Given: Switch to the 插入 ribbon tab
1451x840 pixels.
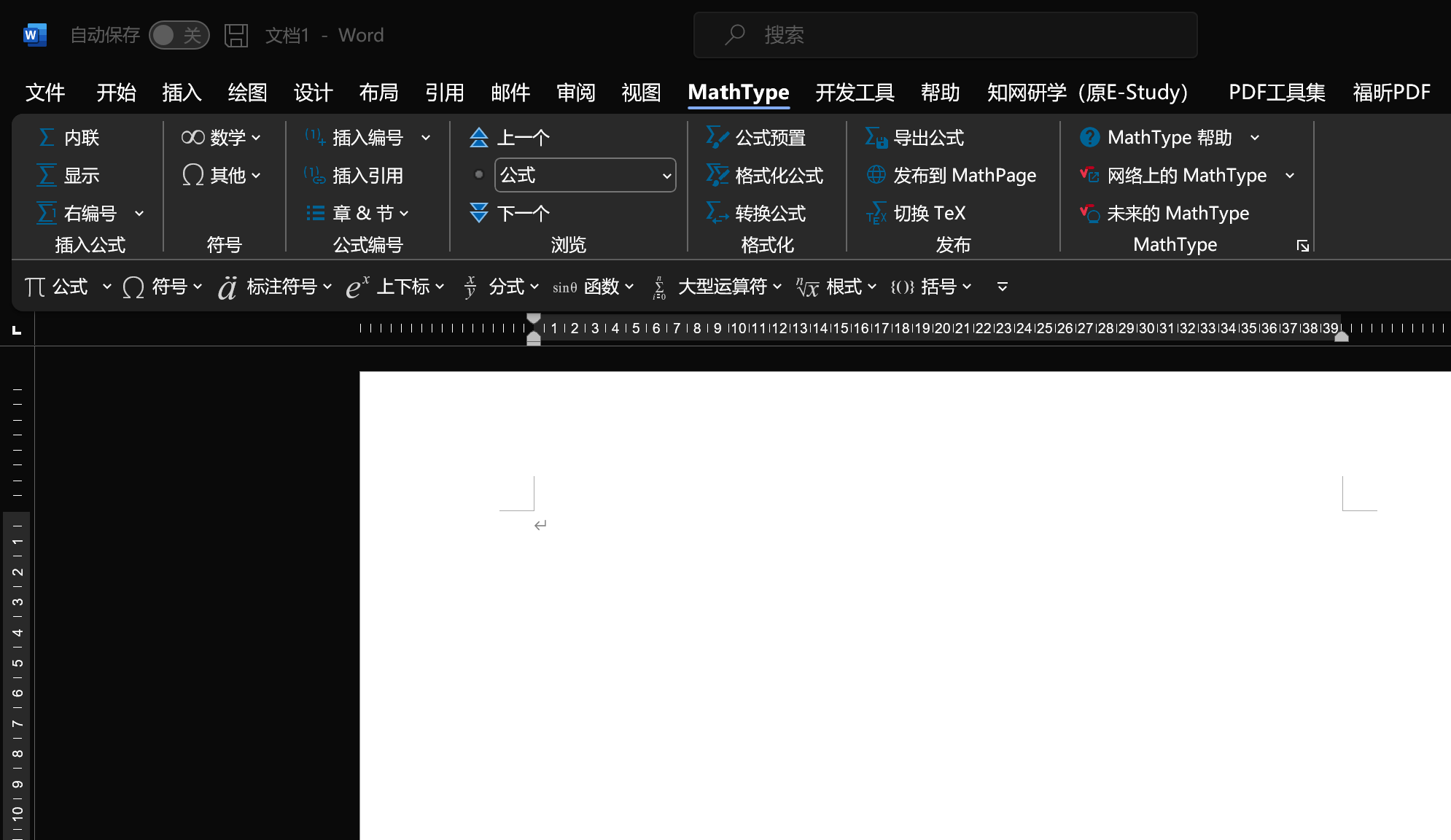Looking at the screenshot, I should pos(182,93).
